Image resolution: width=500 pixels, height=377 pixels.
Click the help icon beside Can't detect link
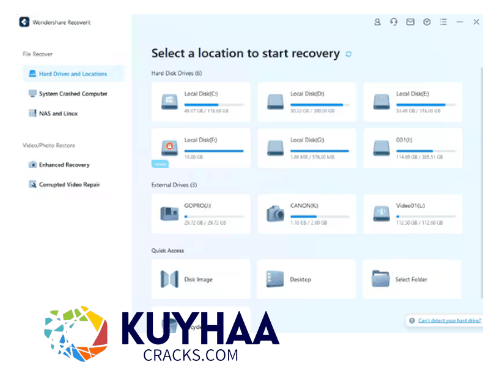pos(412,321)
